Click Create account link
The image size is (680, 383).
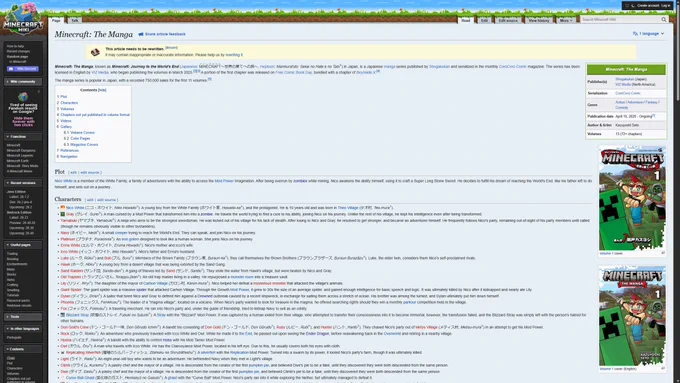click(x=648, y=6)
